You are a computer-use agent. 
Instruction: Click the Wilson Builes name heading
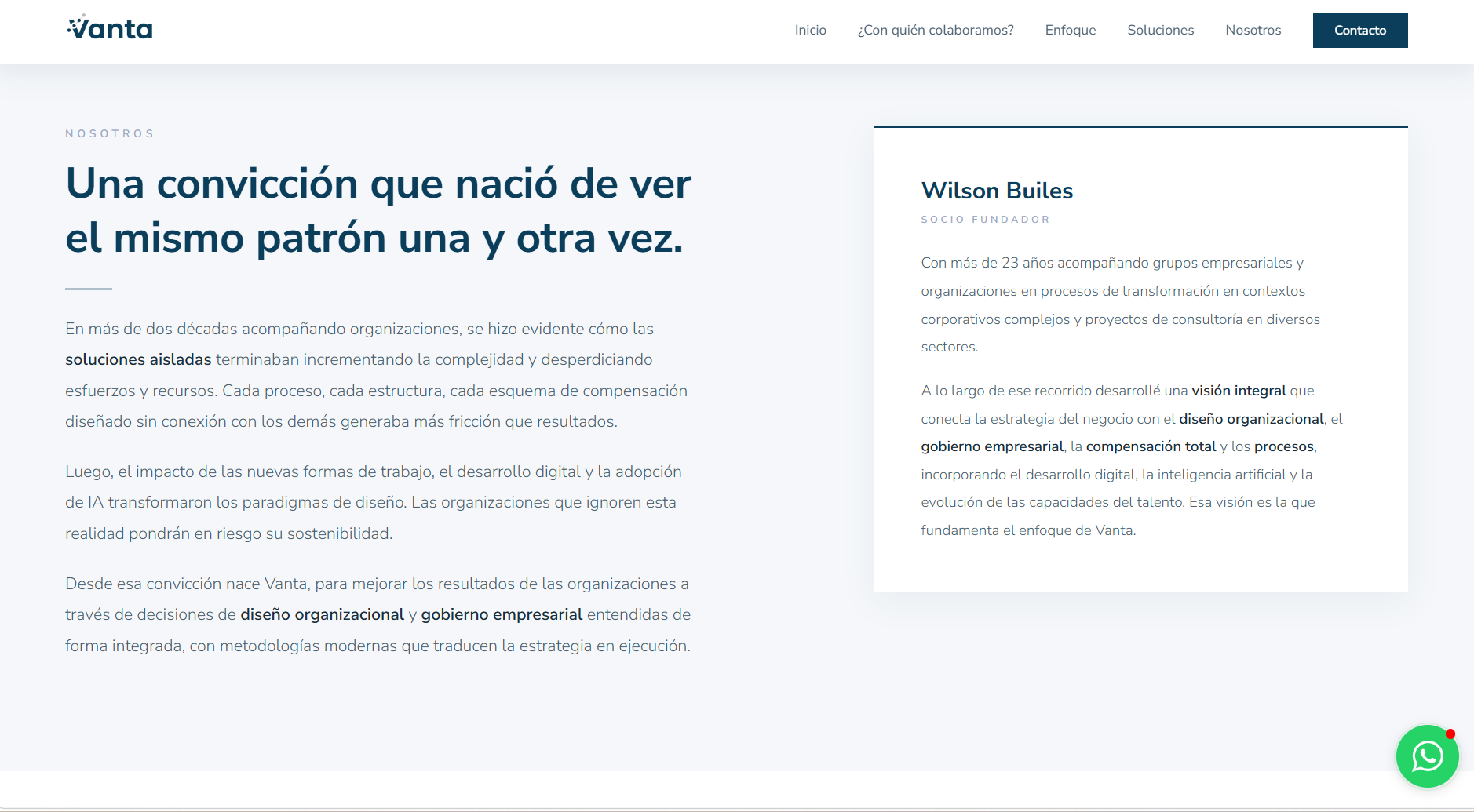click(997, 191)
